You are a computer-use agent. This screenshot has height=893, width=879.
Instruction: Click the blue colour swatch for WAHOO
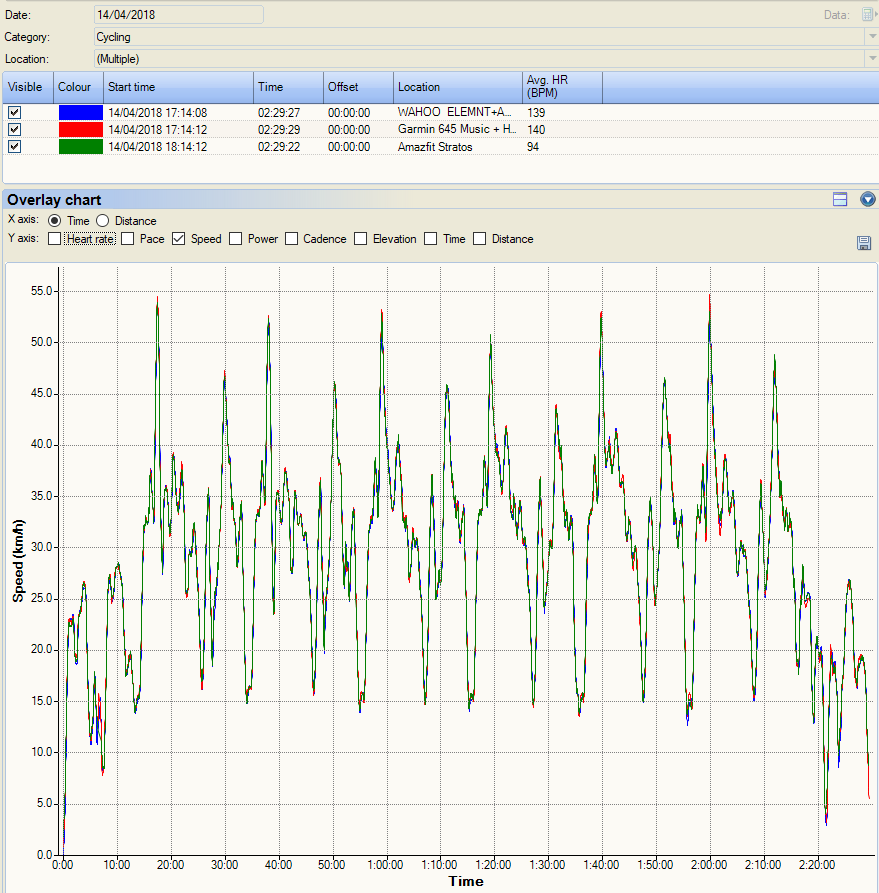click(x=80, y=113)
